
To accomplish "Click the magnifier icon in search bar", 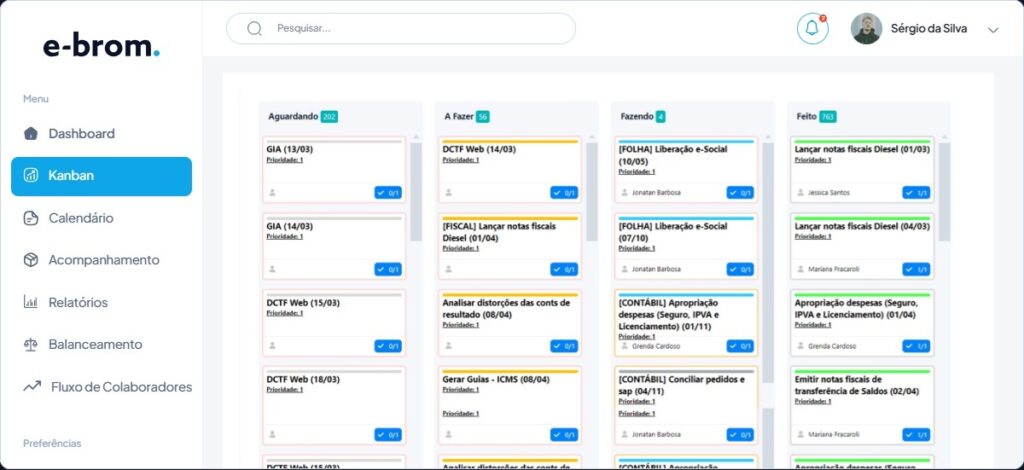I will point(254,29).
